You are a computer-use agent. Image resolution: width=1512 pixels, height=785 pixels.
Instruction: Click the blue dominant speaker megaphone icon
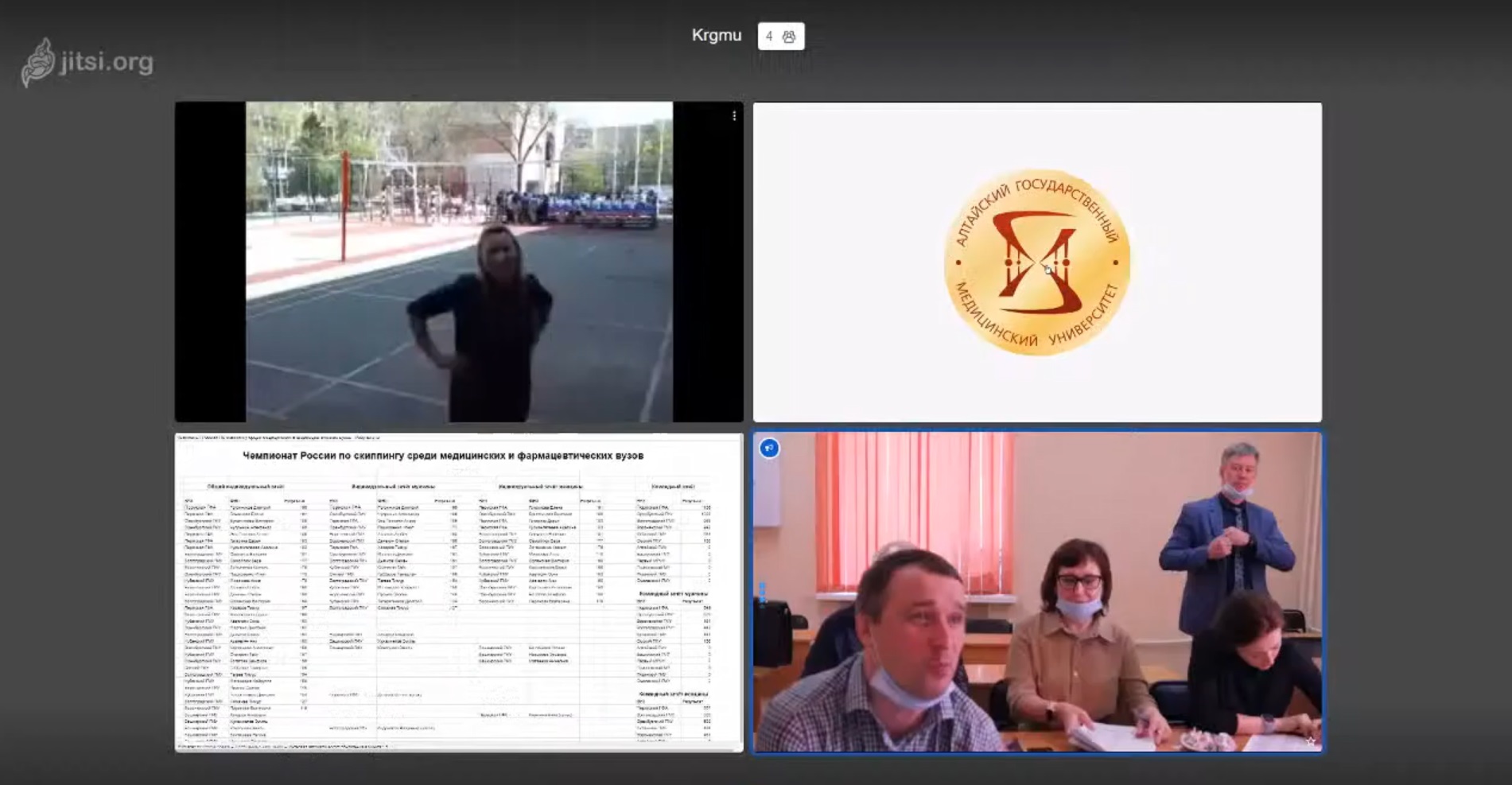[x=768, y=449]
